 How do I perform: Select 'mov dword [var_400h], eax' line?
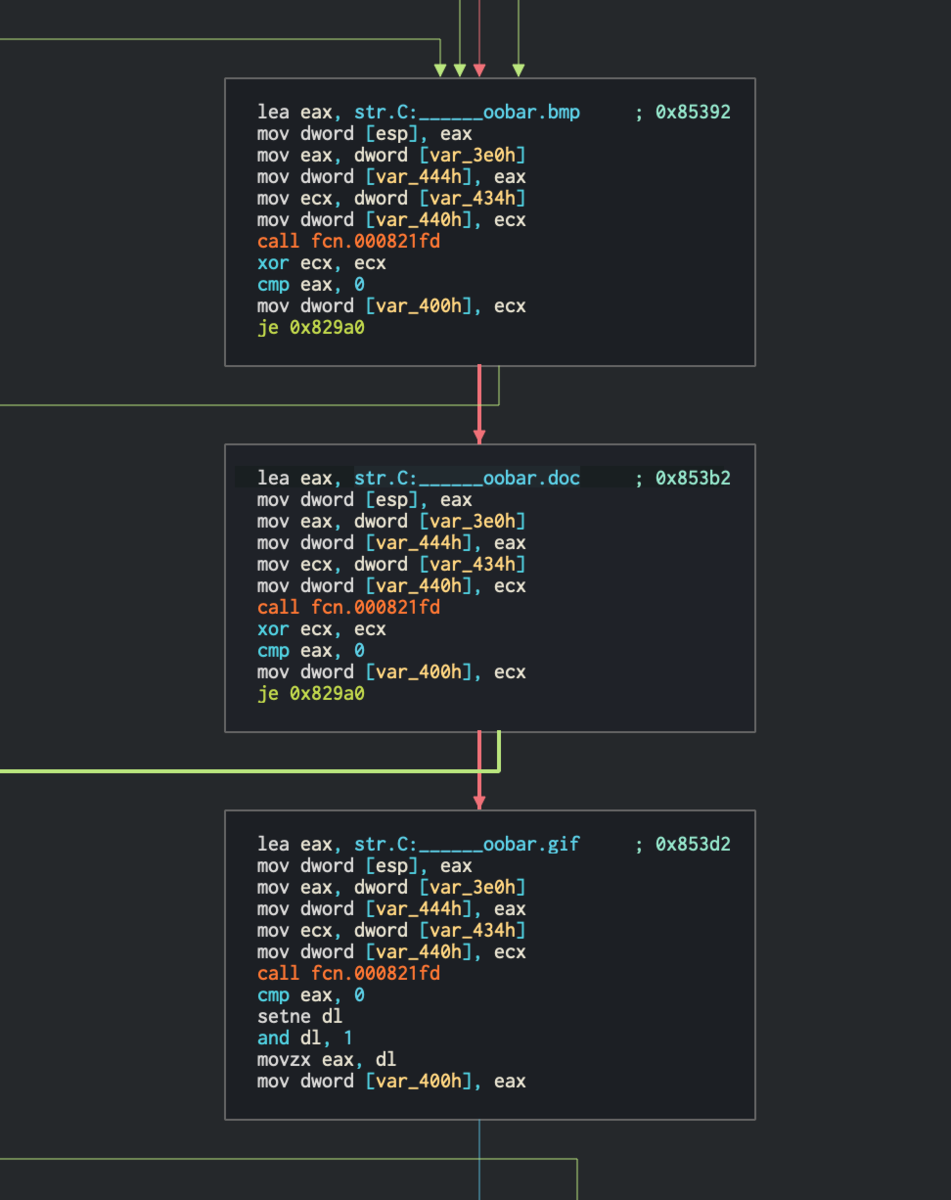(391, 1081)
